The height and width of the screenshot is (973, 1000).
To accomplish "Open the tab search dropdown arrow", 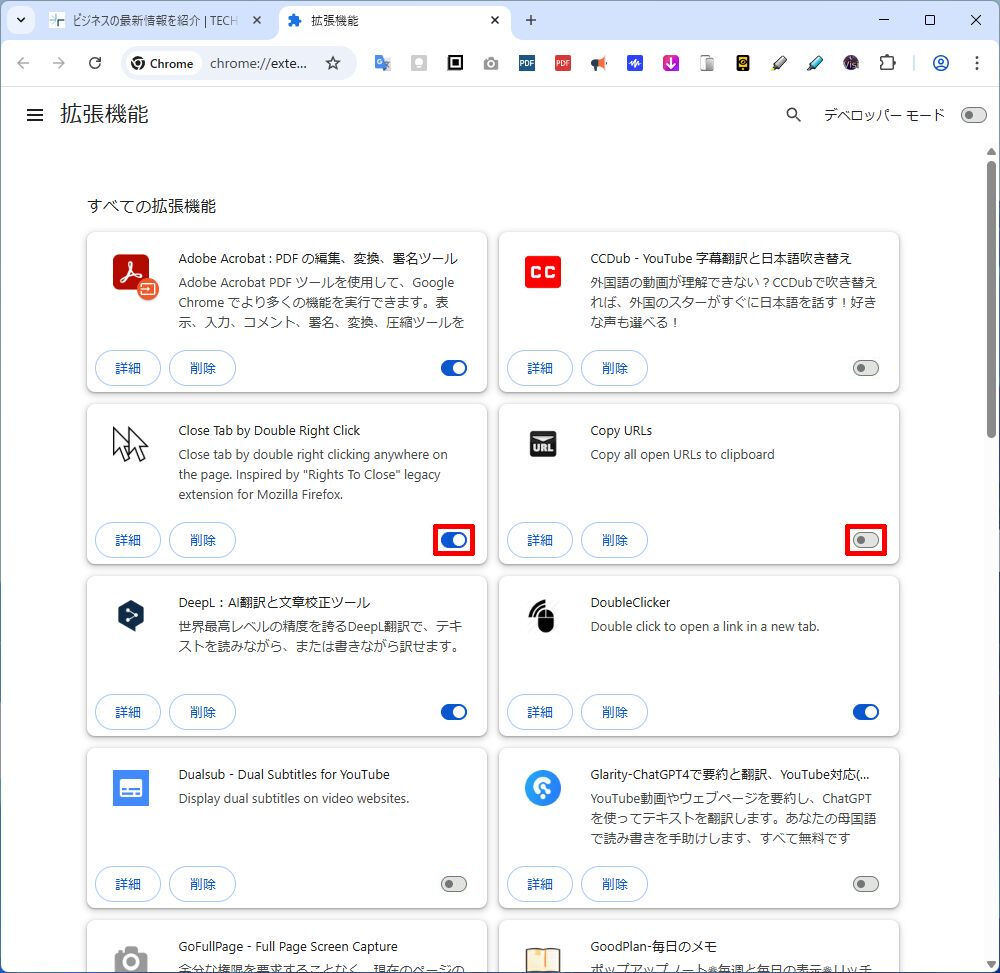I will pyautogui.click(x=21, y=20).
